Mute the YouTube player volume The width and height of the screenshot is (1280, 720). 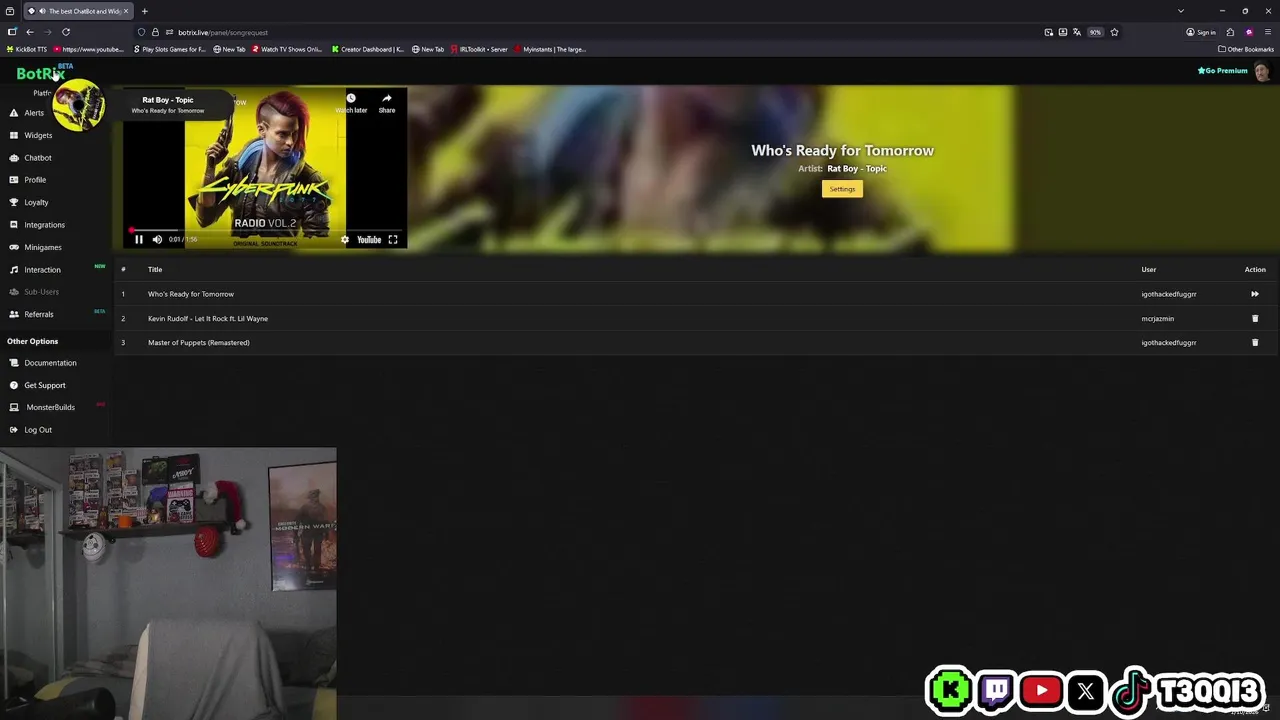click(x=157, y=239)
